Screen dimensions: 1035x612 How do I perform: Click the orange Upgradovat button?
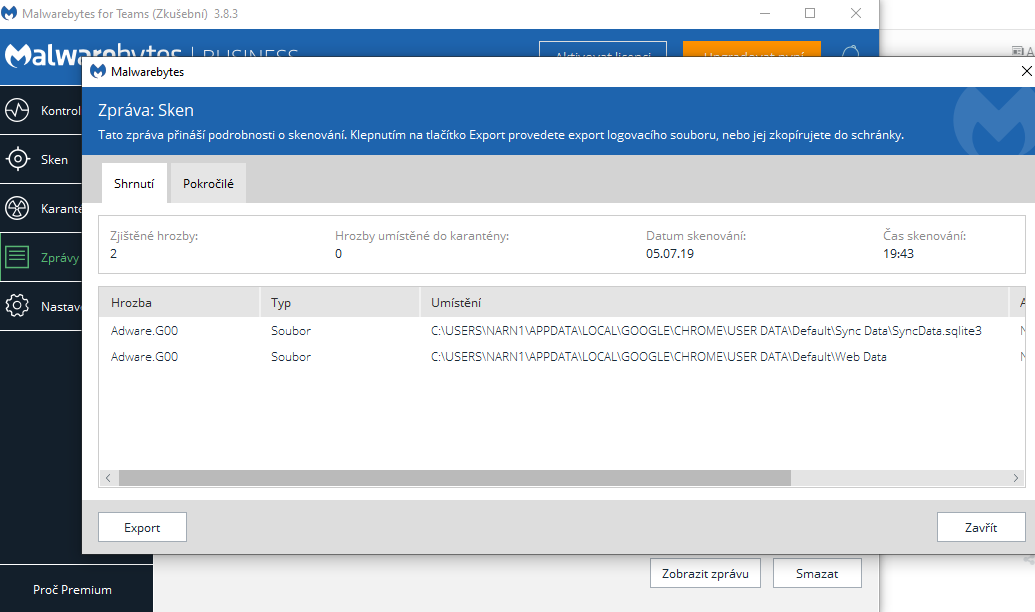[x=752, y=50]
